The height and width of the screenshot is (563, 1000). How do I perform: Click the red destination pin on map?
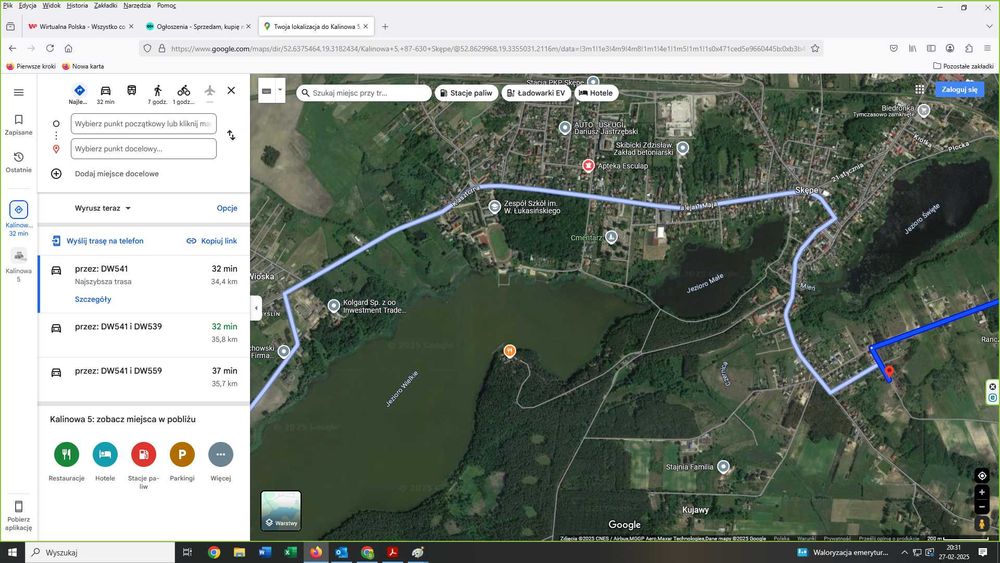click(x=889, y=372)
